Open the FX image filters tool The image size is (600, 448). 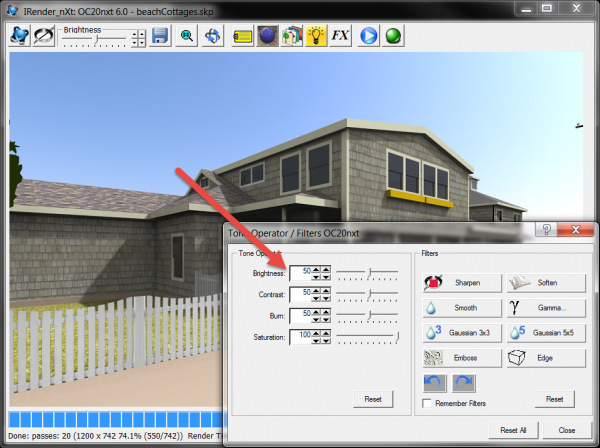(340, 37)
